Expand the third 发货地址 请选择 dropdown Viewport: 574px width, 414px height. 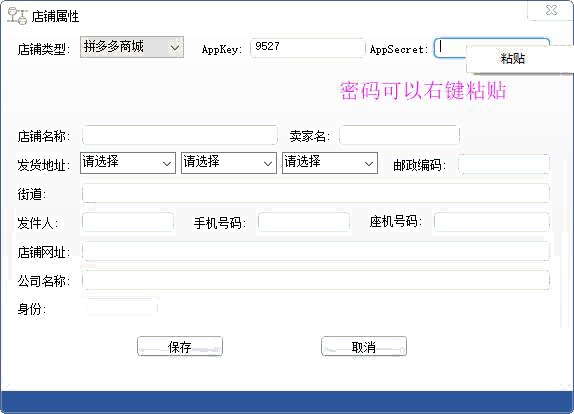[x=330, y=163]
